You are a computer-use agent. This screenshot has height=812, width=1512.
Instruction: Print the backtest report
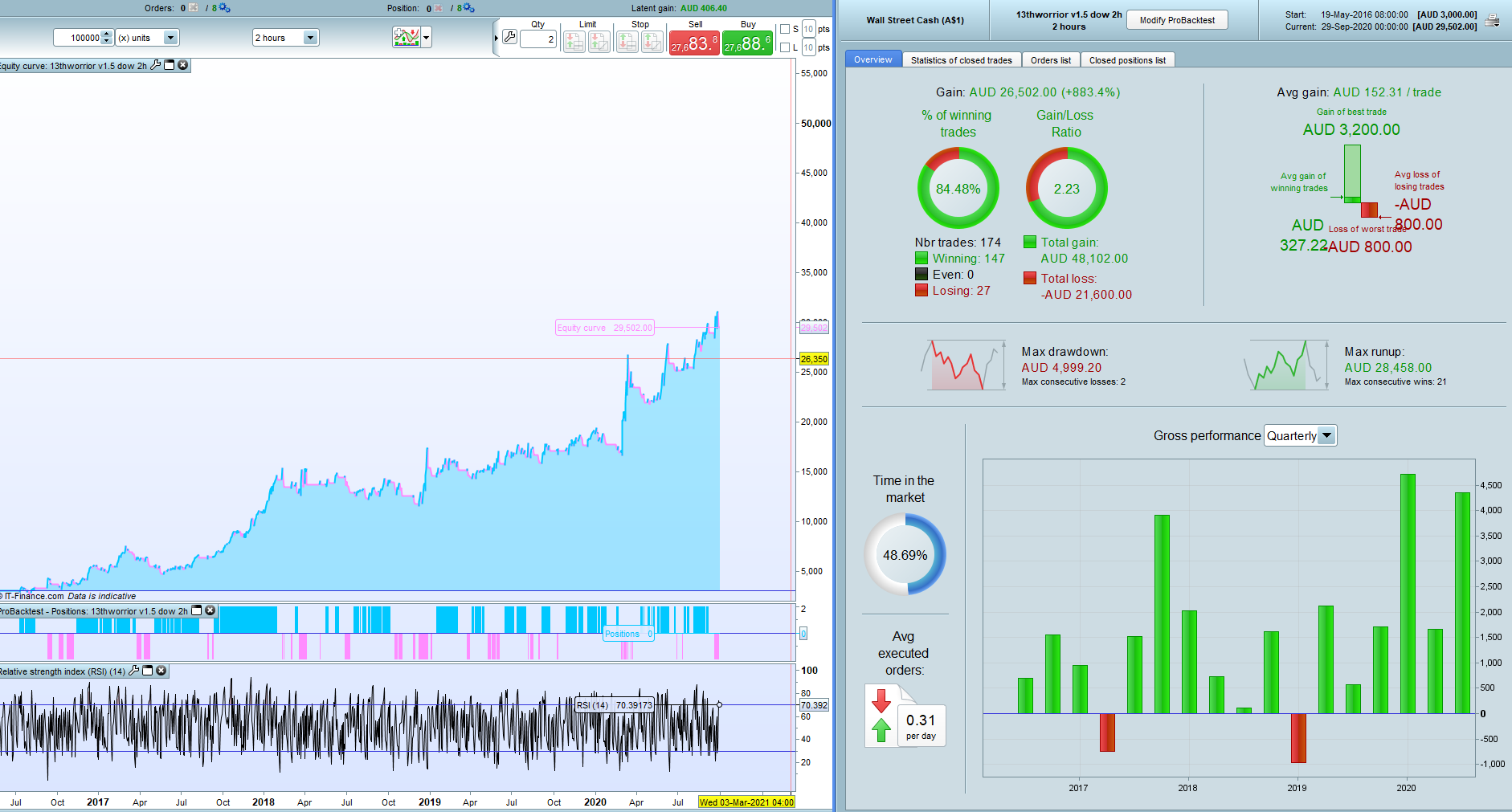click(x=1492, y=21)
